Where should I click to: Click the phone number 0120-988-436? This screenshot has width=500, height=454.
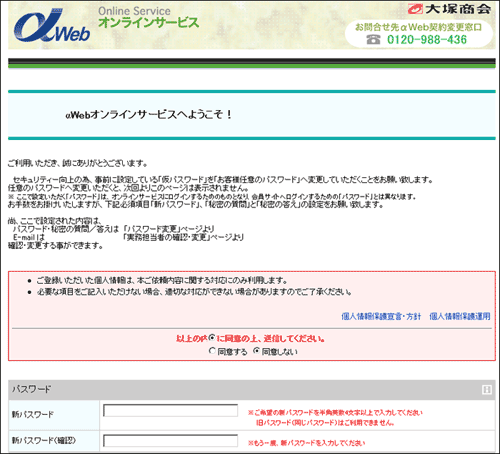[427, 39]
